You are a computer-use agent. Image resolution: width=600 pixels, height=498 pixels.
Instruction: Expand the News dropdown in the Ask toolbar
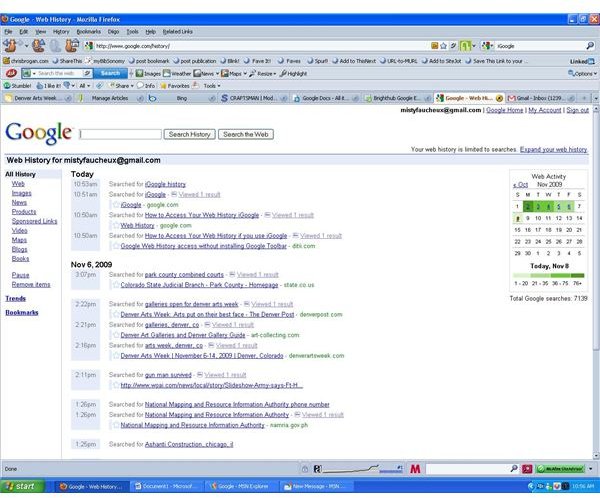[x=217, y=73]
